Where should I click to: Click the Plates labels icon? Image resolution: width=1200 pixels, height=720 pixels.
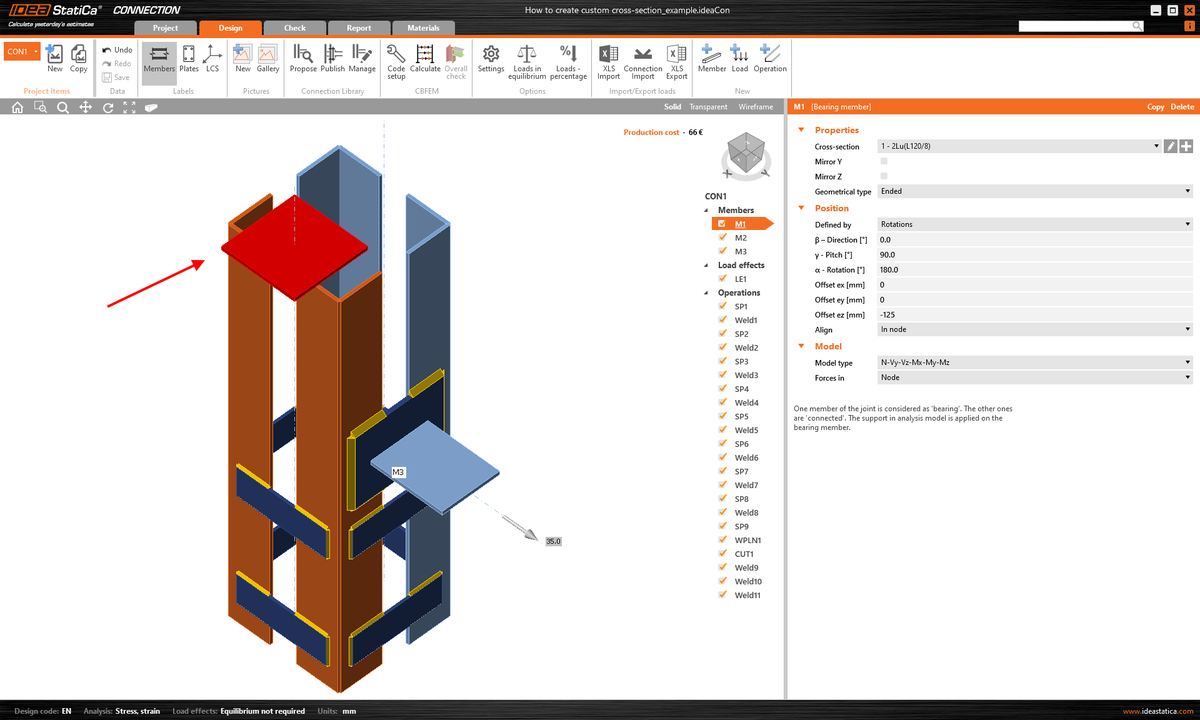pos(188,60)
